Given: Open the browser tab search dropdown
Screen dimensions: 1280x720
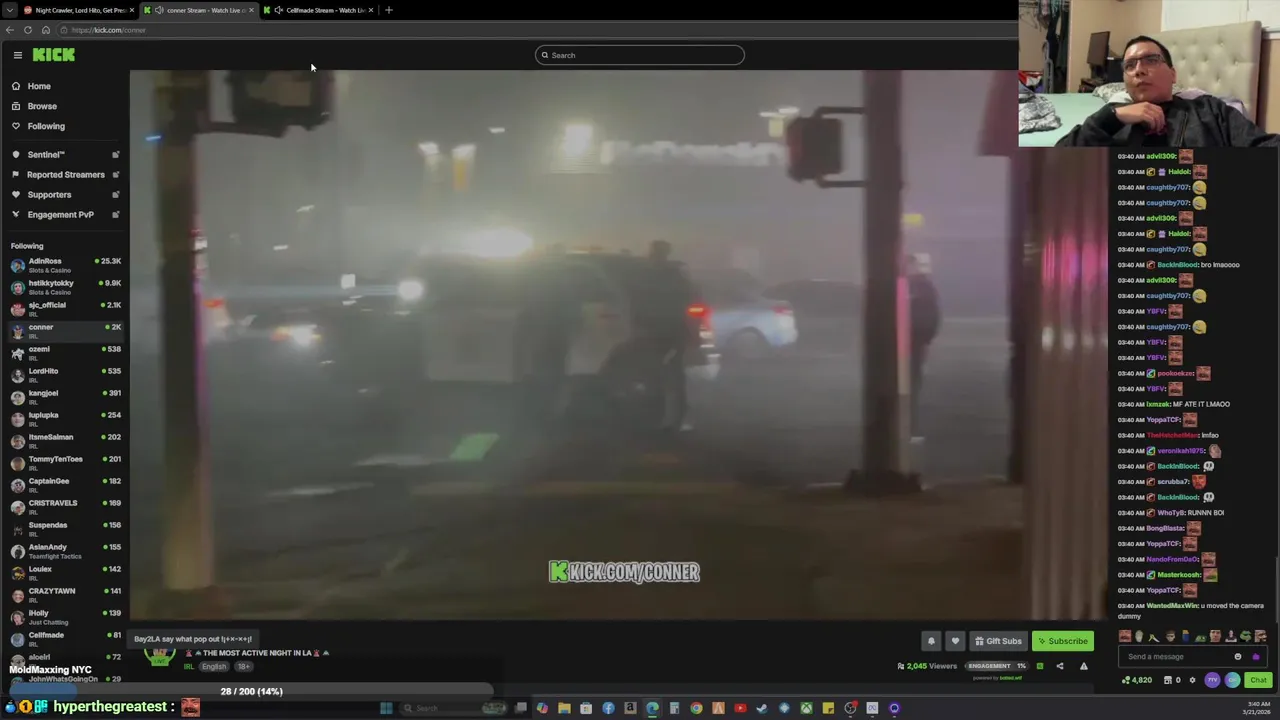Looking at the screenshot, I should [9, 10].
